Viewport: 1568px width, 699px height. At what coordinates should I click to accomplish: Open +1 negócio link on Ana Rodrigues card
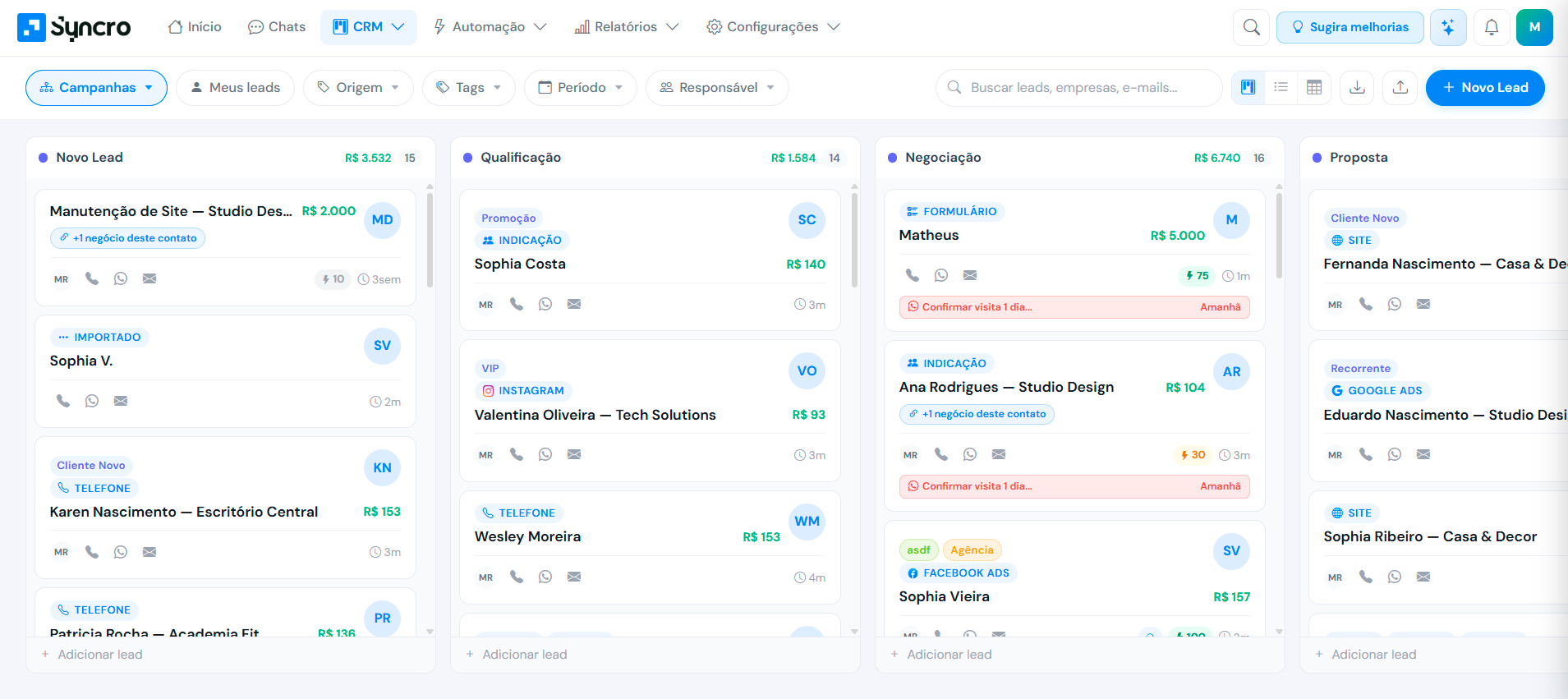pos(977,414)
